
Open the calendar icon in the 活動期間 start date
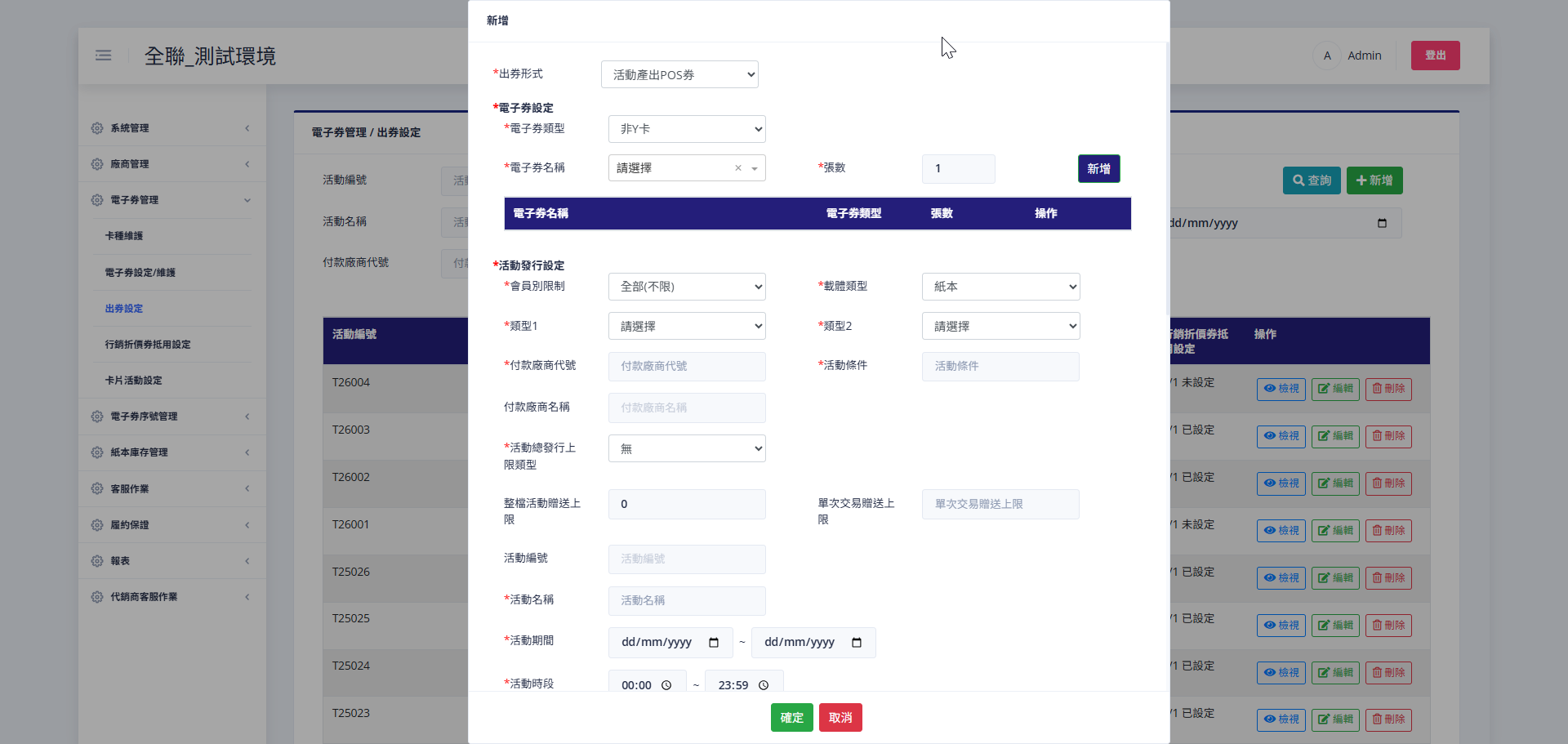[x=714, y=643]
